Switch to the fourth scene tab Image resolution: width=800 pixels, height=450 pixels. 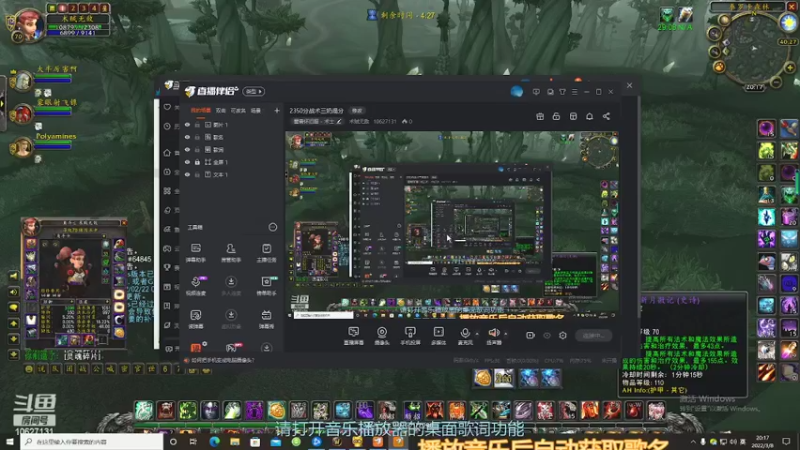[x=256, y=110]
